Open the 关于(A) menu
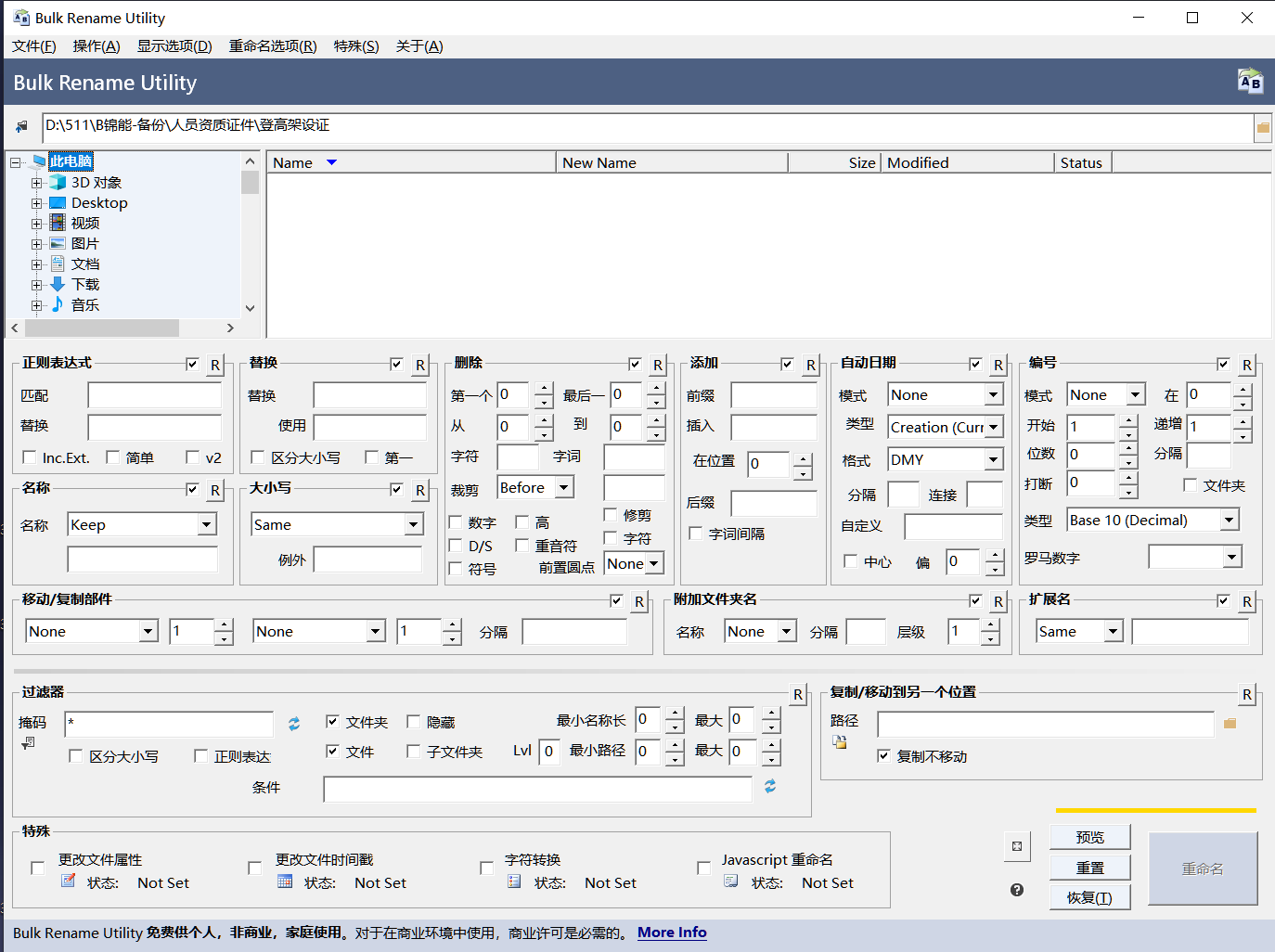 click(419, 46)
